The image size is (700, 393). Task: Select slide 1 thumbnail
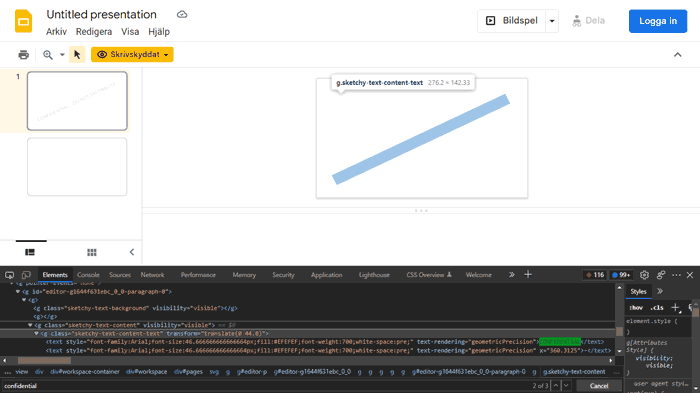coord(77,101)
